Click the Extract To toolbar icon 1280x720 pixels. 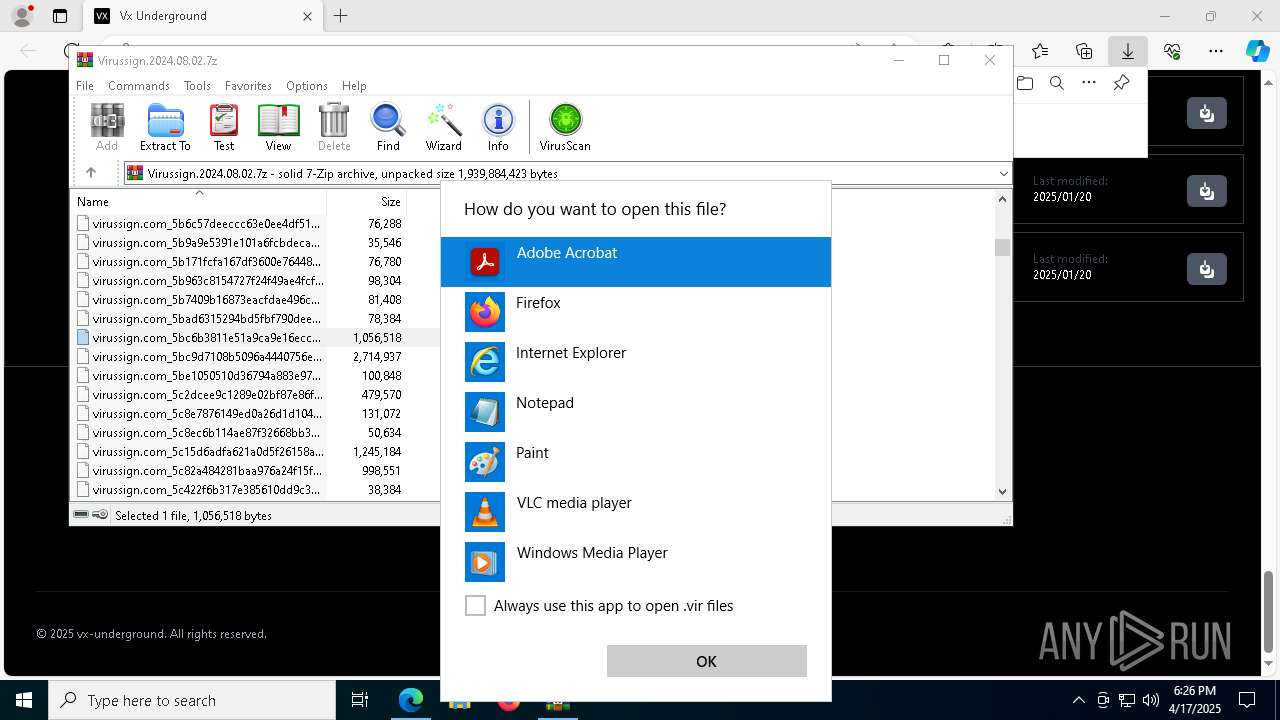(x=165, y=127)
